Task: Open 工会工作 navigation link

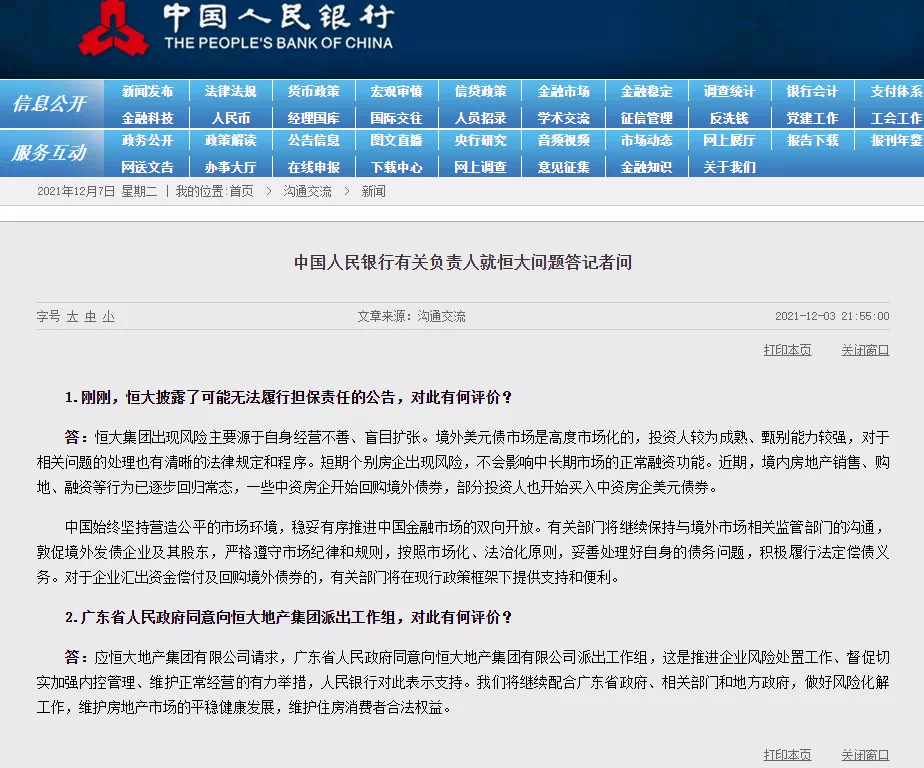Action: tap(897, 118)
